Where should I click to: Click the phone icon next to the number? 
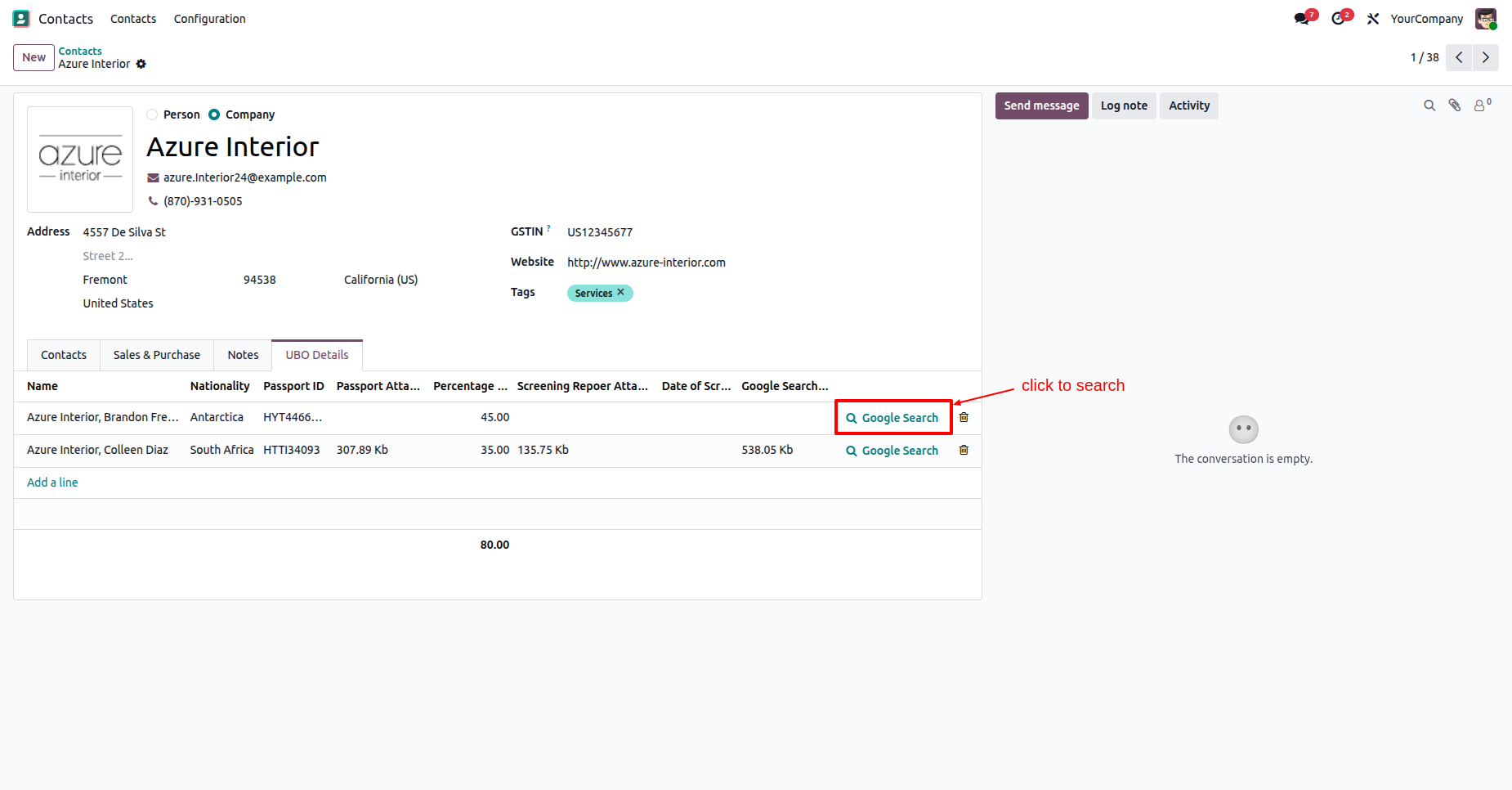pos(153,201)
